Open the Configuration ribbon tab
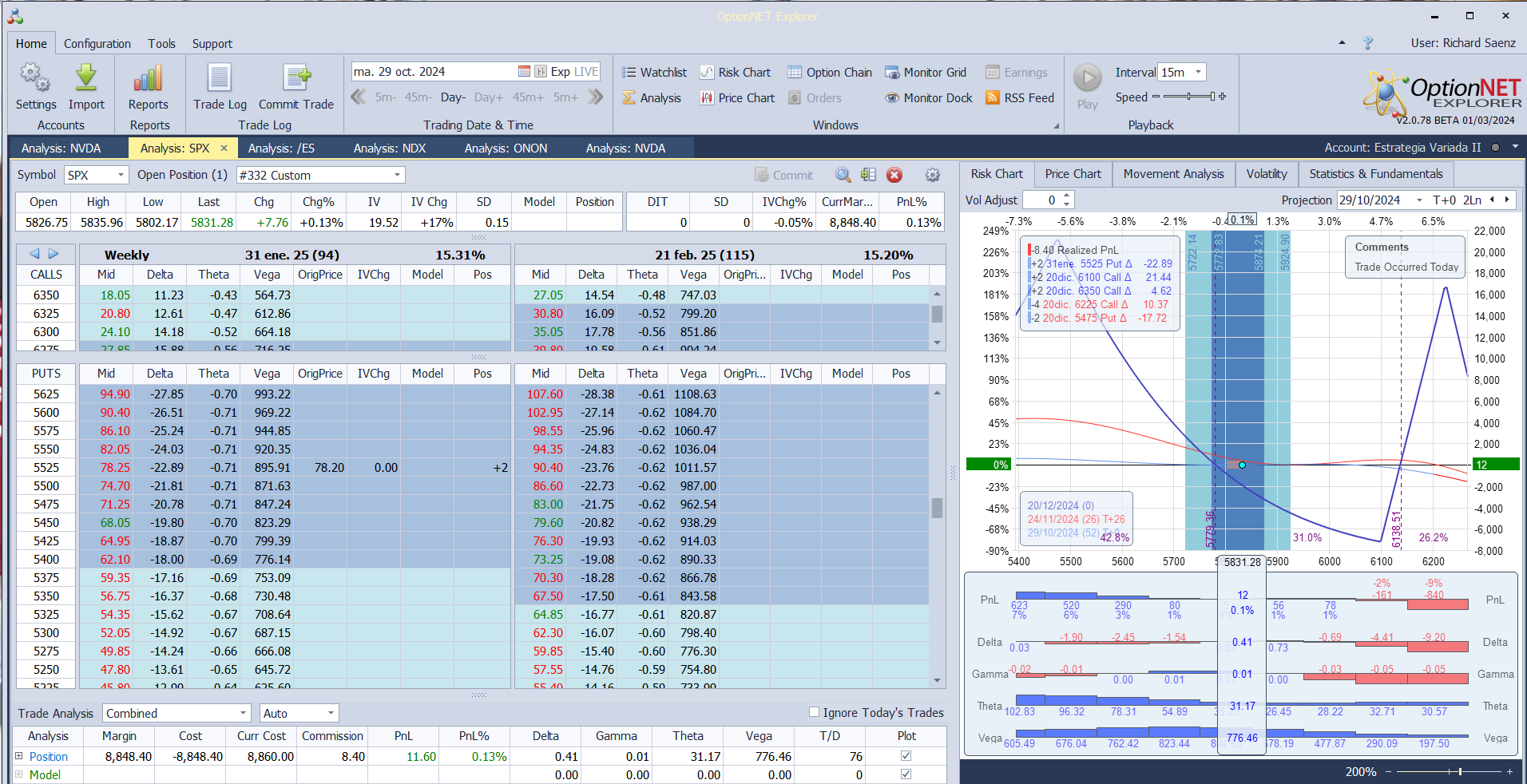Screen dimensions: 1527x784 (97, 44)
